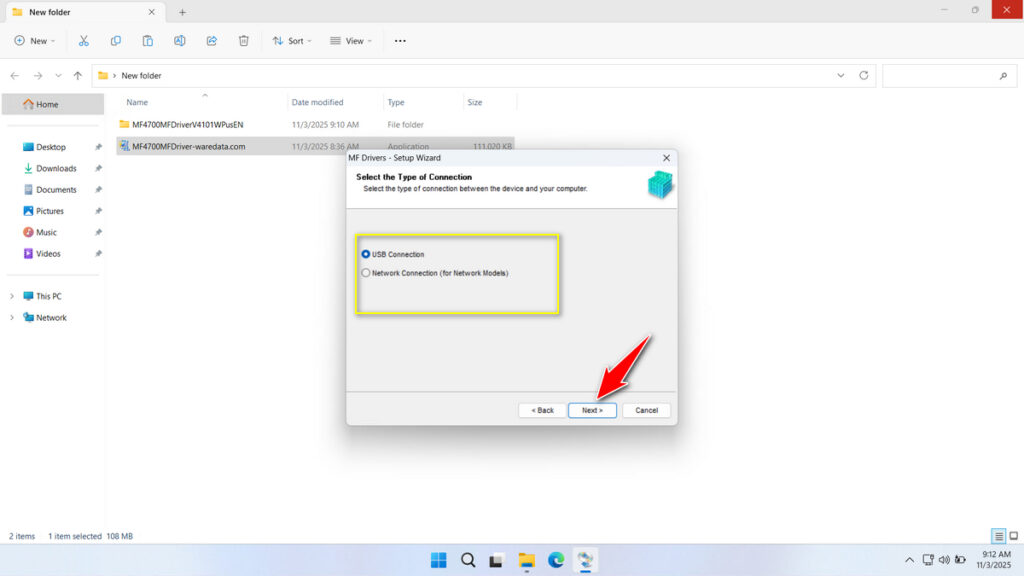Viewport: 1024px width, 576px height.
Task: Click the Next button in the setup wizard
Action: coord(592,410)
